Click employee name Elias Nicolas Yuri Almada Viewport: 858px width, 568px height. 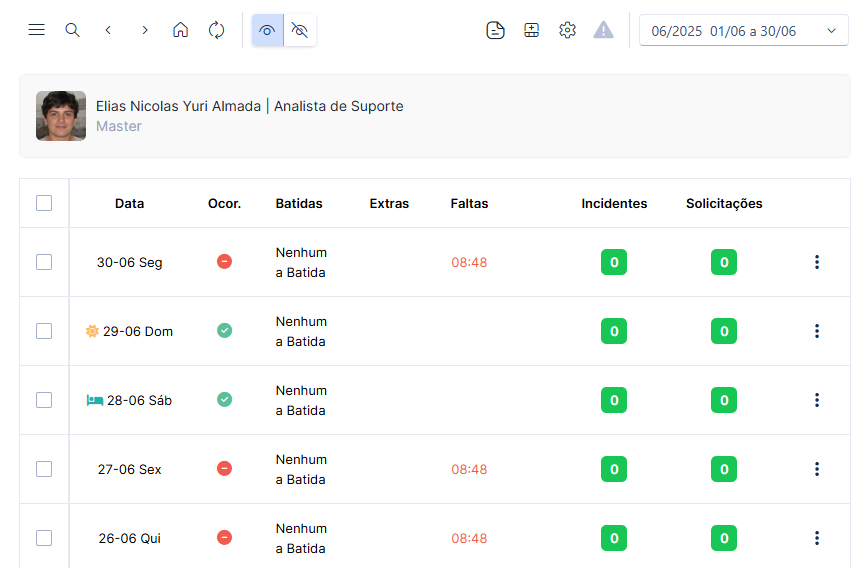pyautogui.click(x=178, y=106)
